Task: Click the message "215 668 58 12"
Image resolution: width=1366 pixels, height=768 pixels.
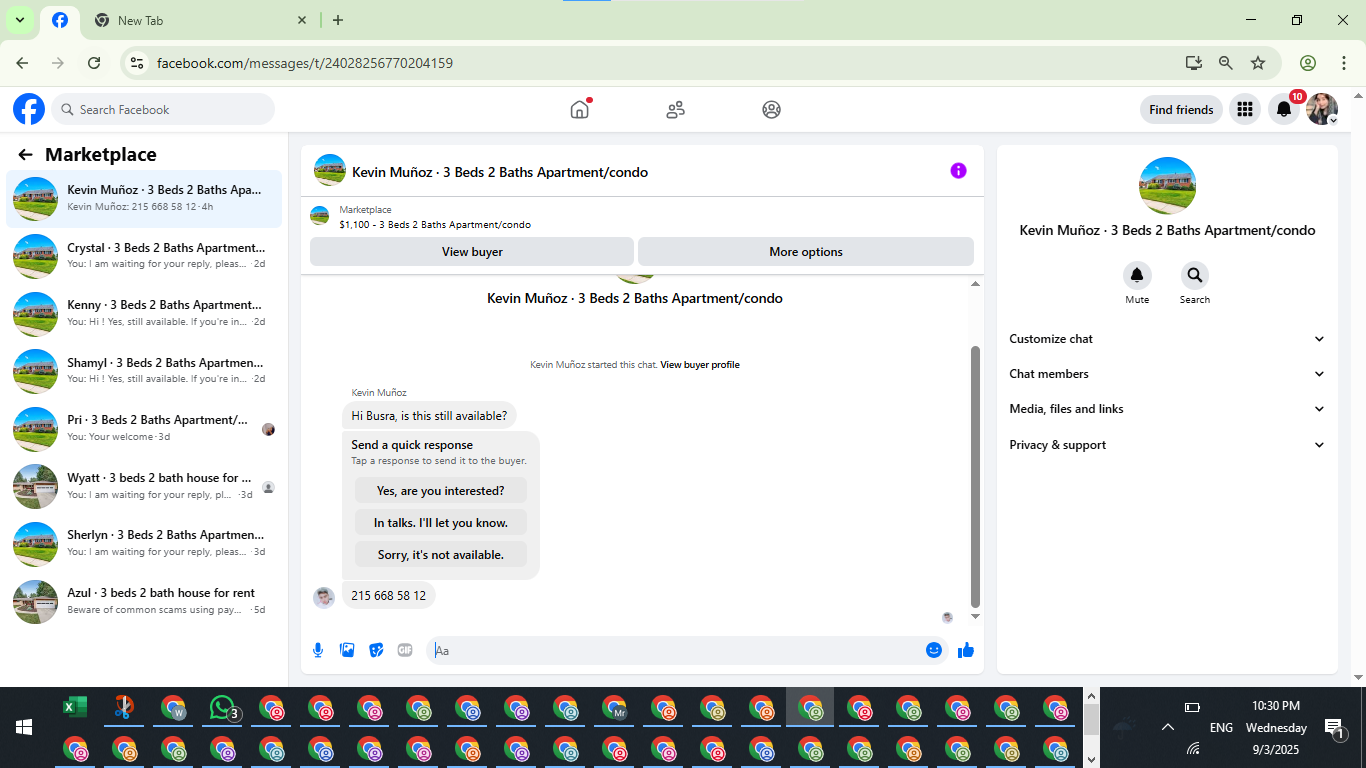Action: tap(389, 596)
